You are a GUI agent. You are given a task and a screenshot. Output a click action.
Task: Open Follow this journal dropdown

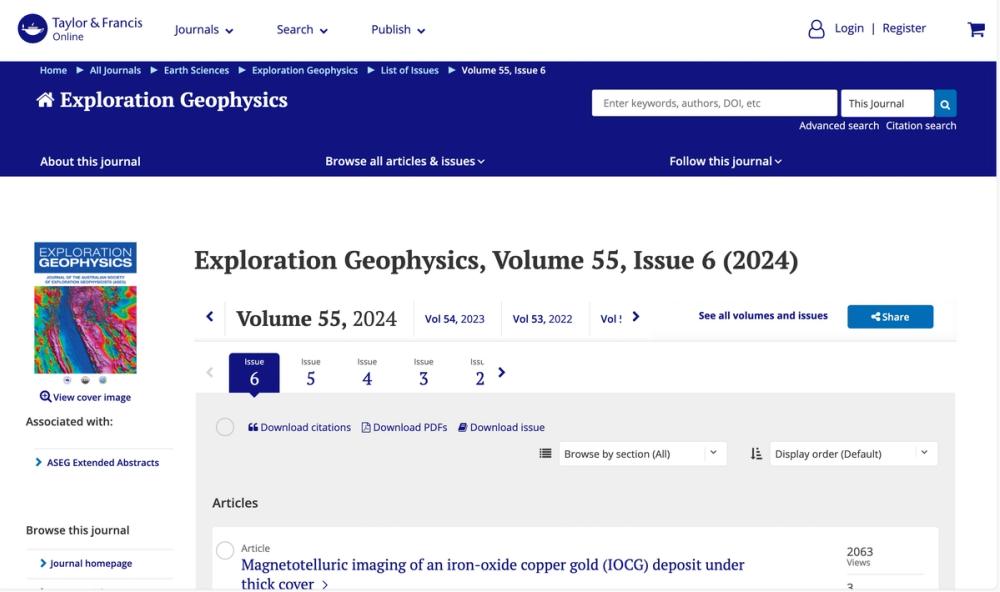(725, 161)
